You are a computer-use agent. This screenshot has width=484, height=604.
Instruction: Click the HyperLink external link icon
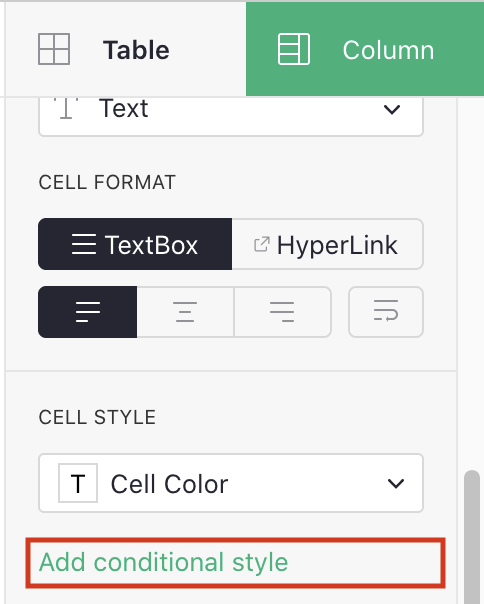(262, 245)
